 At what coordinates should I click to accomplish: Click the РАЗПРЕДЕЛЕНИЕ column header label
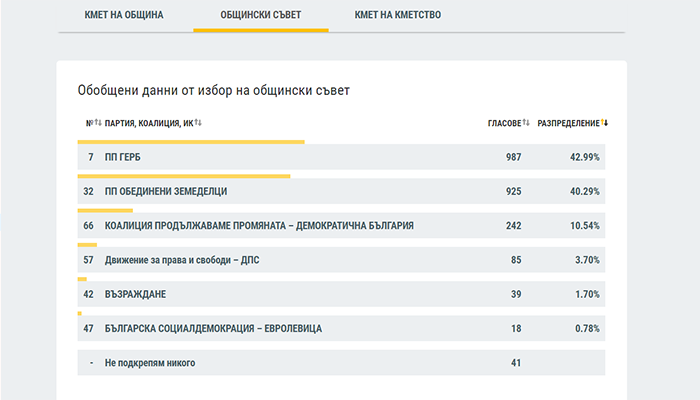tap(568, 123)
